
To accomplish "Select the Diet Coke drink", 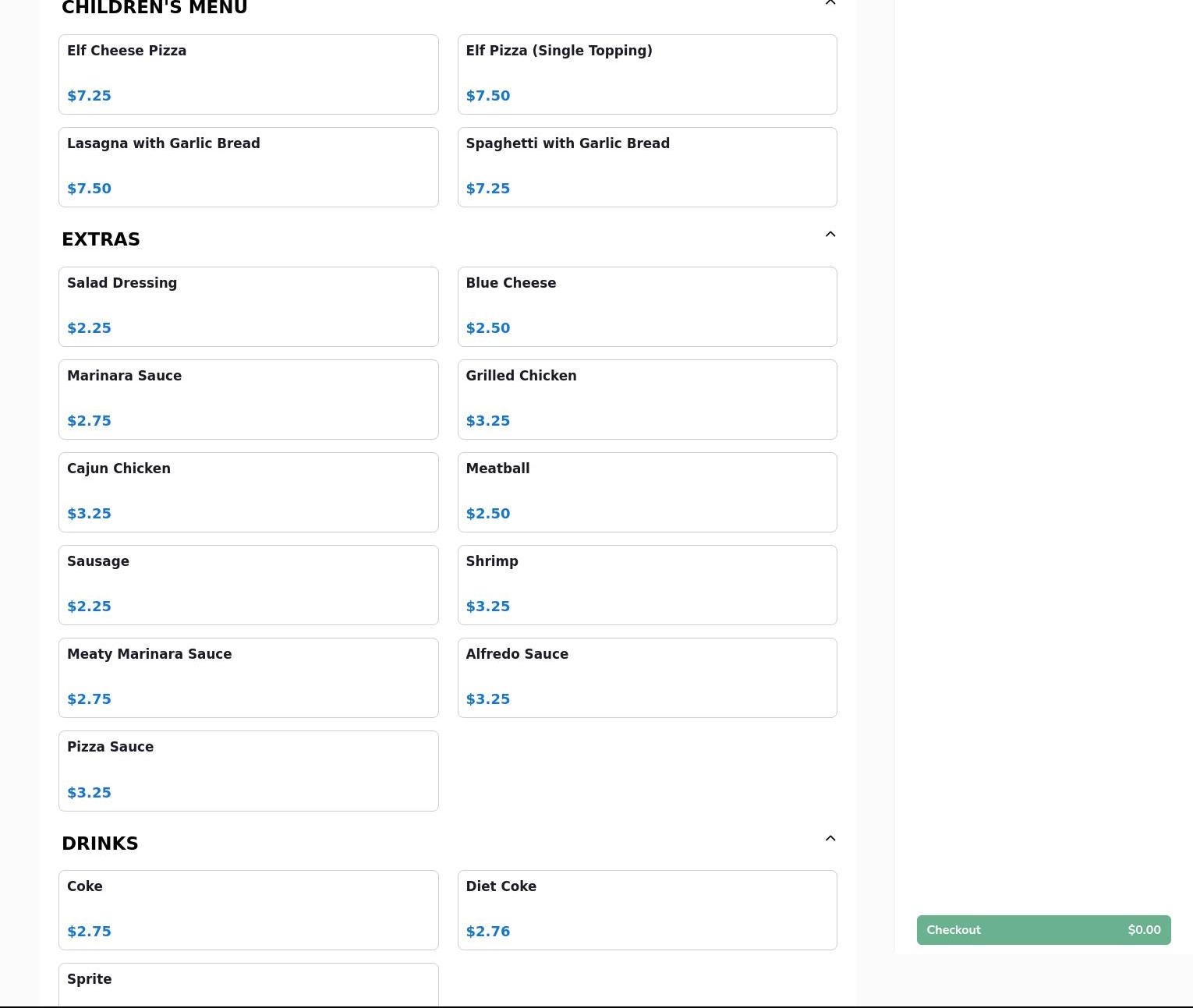I will pyautogui.click(x=646, y=910).
